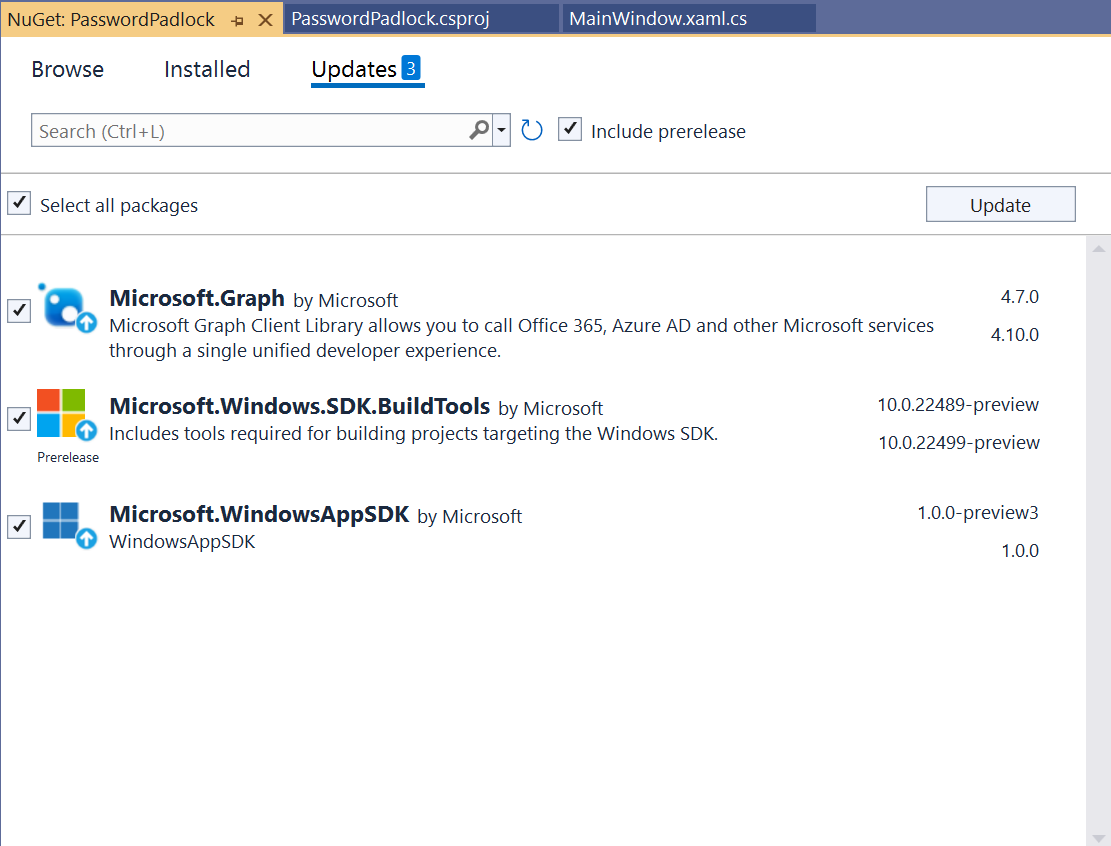Viewport: 1111px width, 846px height.
Task: Open the MainWindow.xaml.cs tab
Action: click(x=689, y=18)
